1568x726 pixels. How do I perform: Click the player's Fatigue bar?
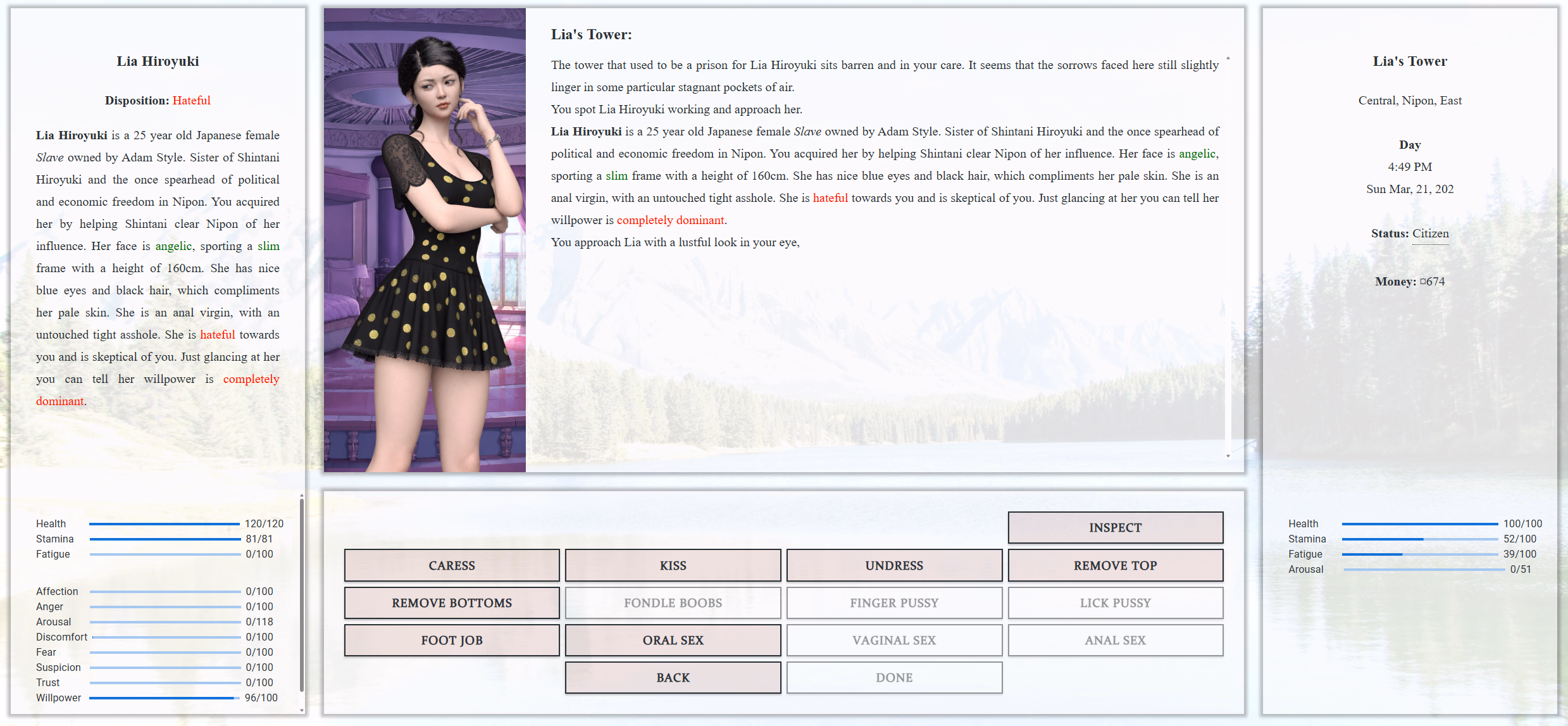tap(1419, 554)
